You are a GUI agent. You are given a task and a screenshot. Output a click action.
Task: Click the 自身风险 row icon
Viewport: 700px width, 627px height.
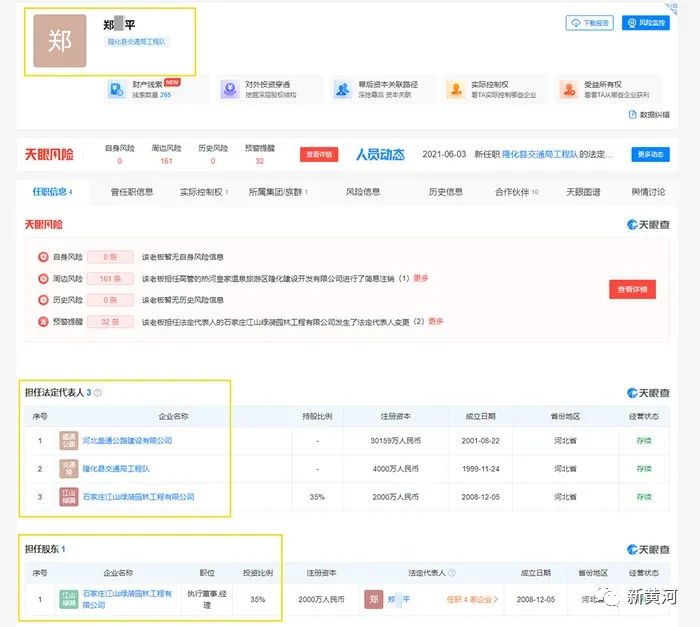coord(43,257)
